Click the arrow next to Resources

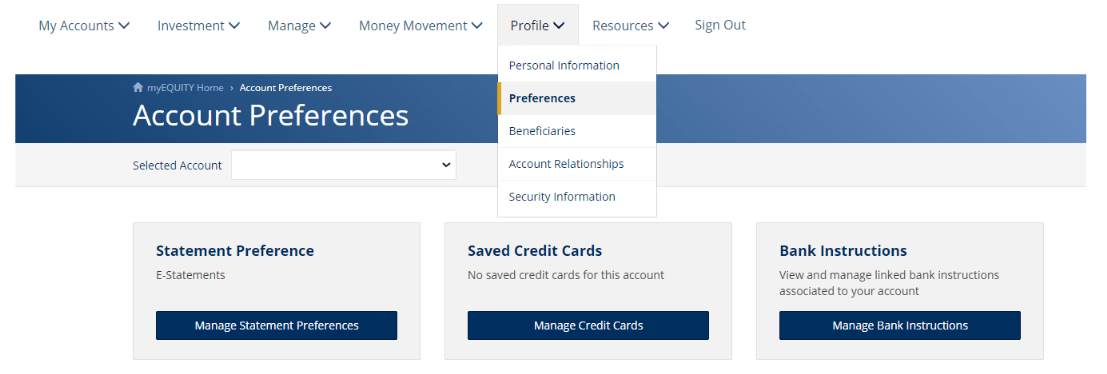click(663, 25)
